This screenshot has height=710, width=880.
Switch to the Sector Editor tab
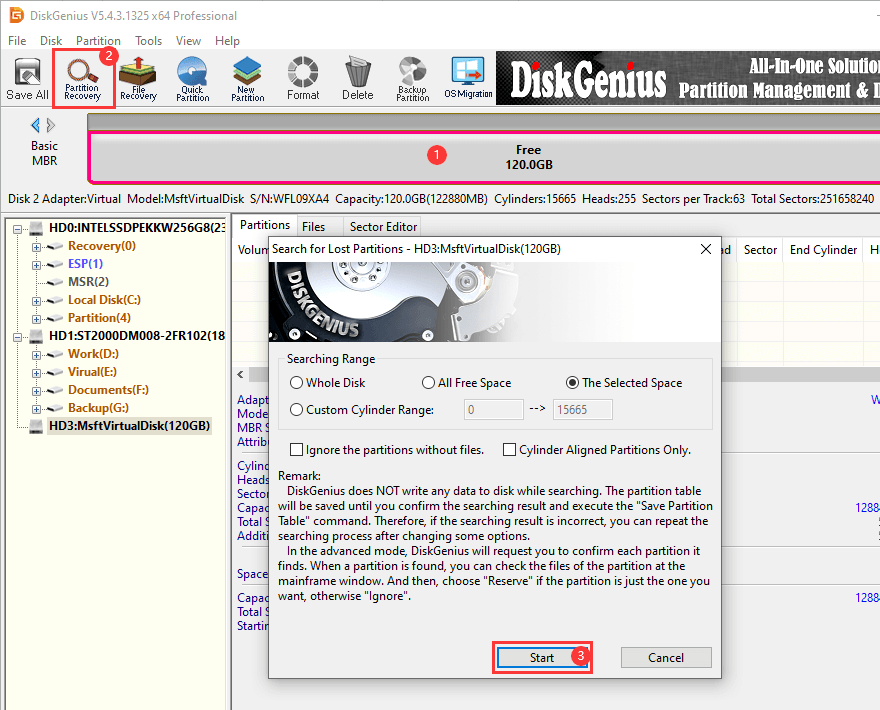pyautogui.click(x=384, y=227)
